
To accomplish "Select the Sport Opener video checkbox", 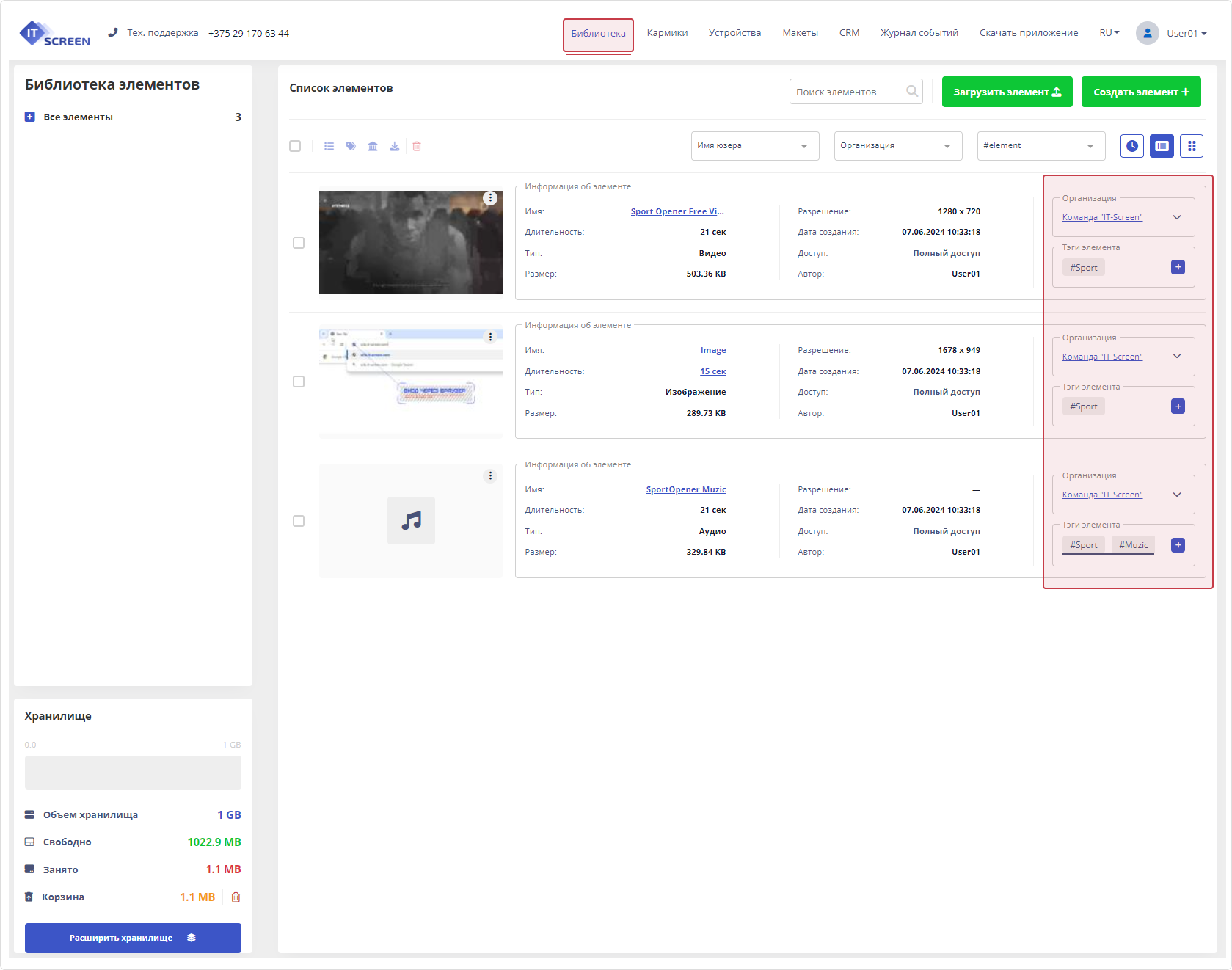I will tap(299, 243).
